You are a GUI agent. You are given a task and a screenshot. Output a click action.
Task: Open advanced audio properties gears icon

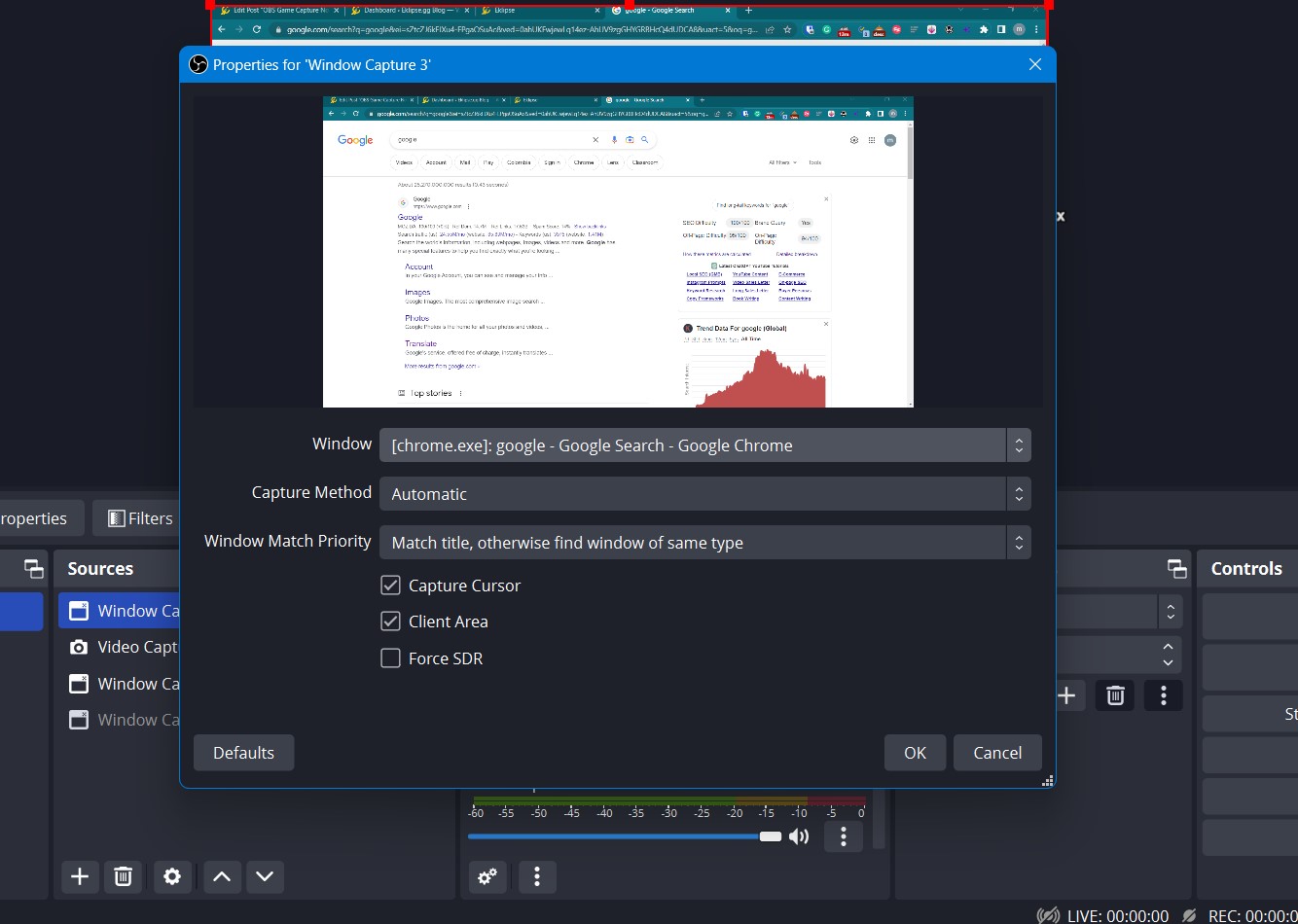coord(487,876)
